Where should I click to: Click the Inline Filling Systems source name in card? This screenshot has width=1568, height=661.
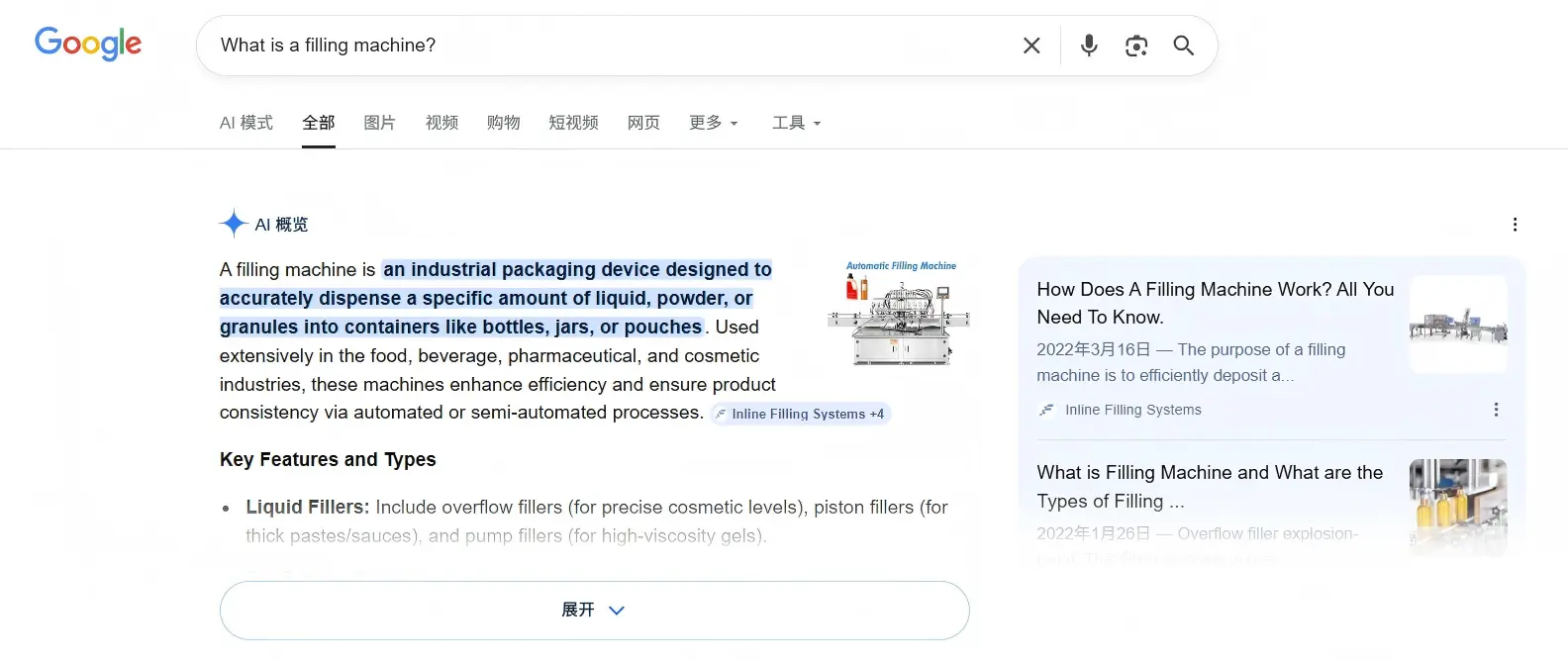[1132, 410]
